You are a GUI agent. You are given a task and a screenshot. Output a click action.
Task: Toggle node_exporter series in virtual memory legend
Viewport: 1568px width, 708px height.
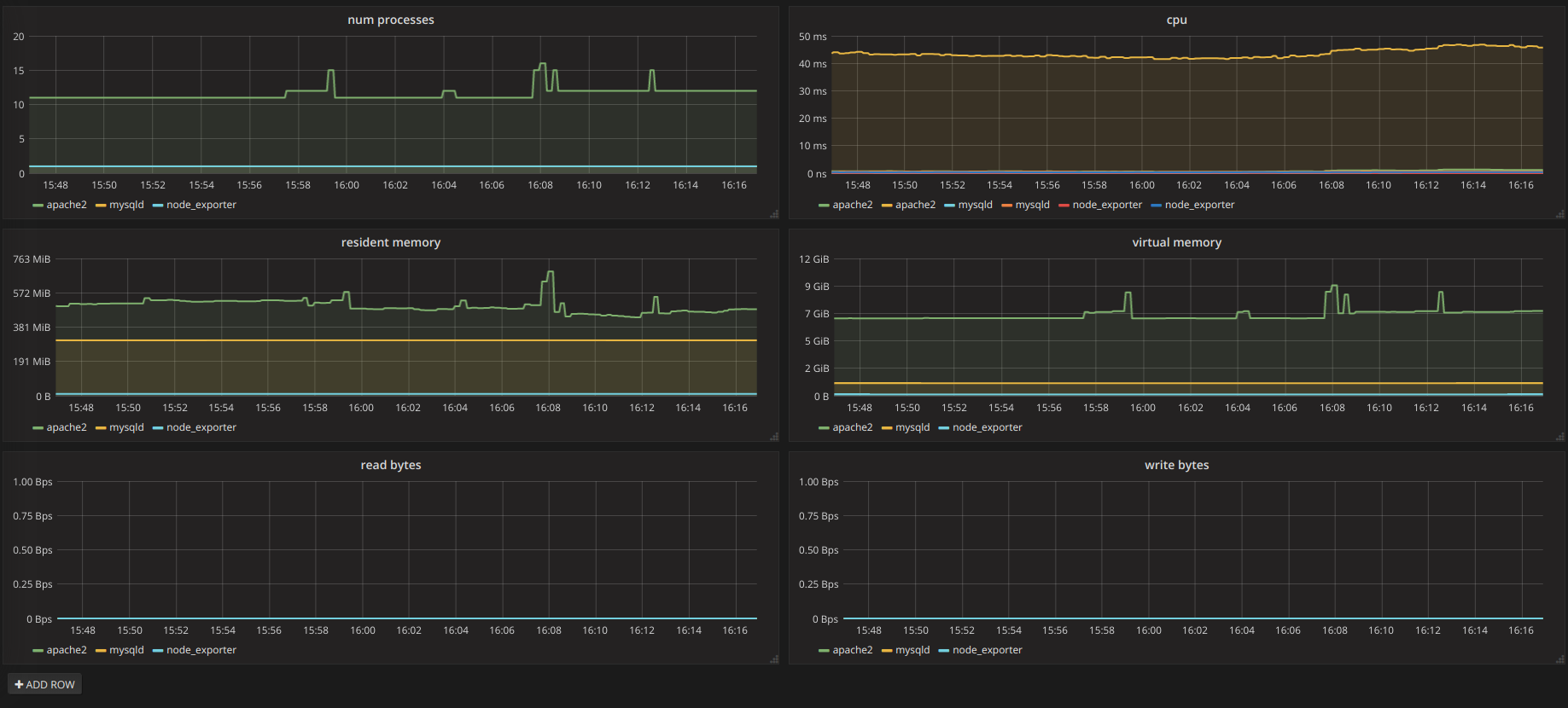[x=987, y=427]
